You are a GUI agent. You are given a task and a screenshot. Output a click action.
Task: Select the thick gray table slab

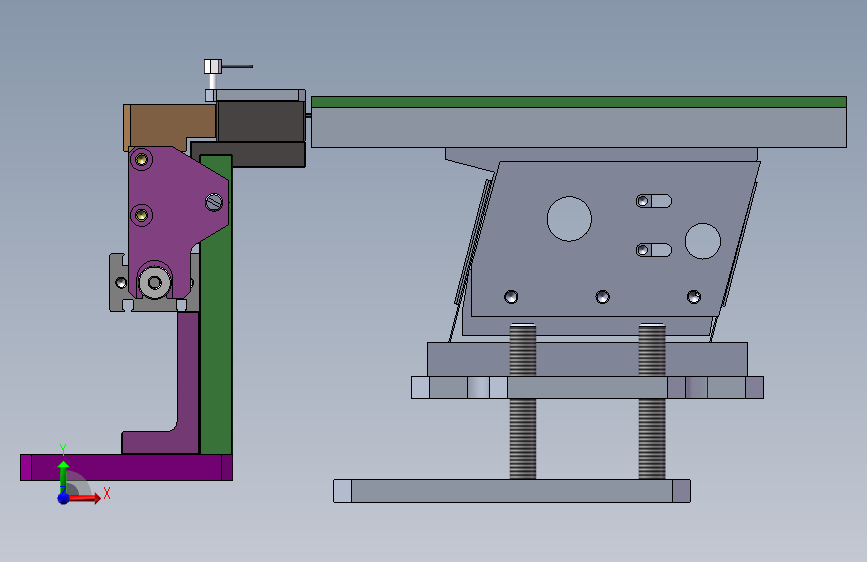[579, 128]
